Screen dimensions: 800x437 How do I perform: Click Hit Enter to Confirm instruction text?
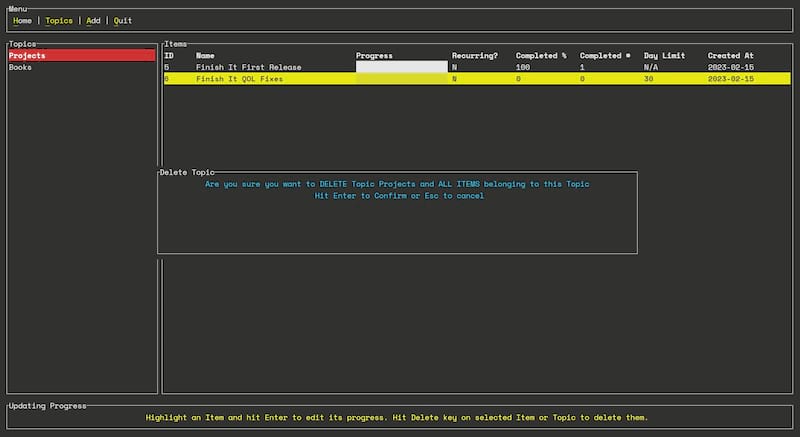(399, 196)
